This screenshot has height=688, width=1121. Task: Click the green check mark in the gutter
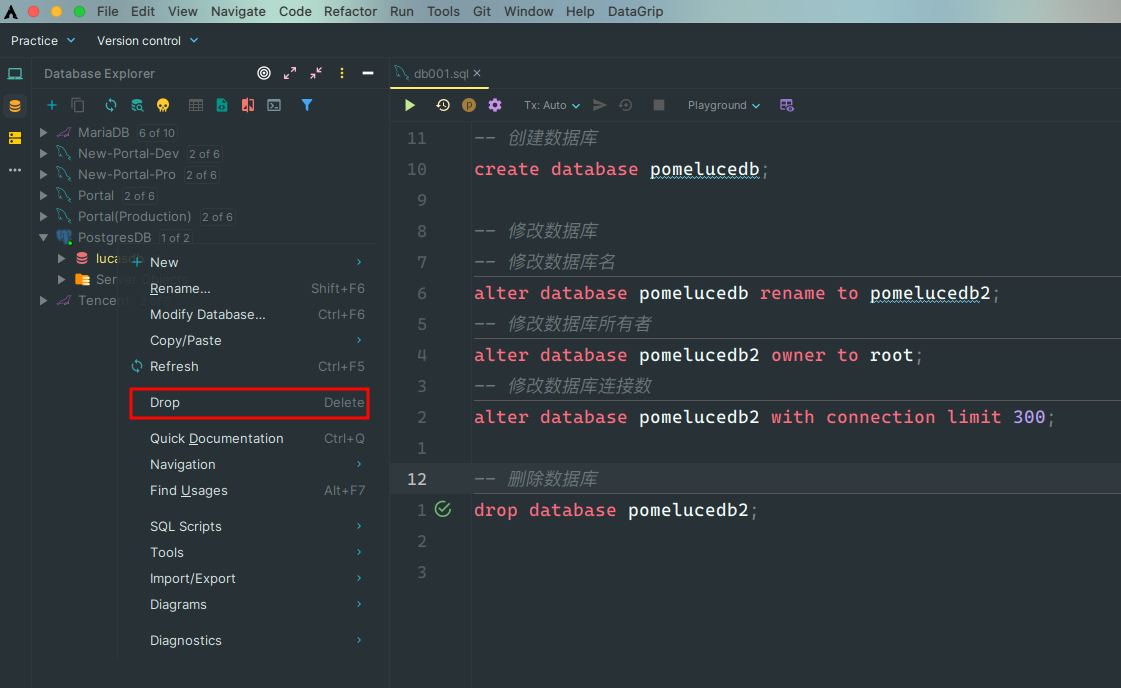coord(443,510)
